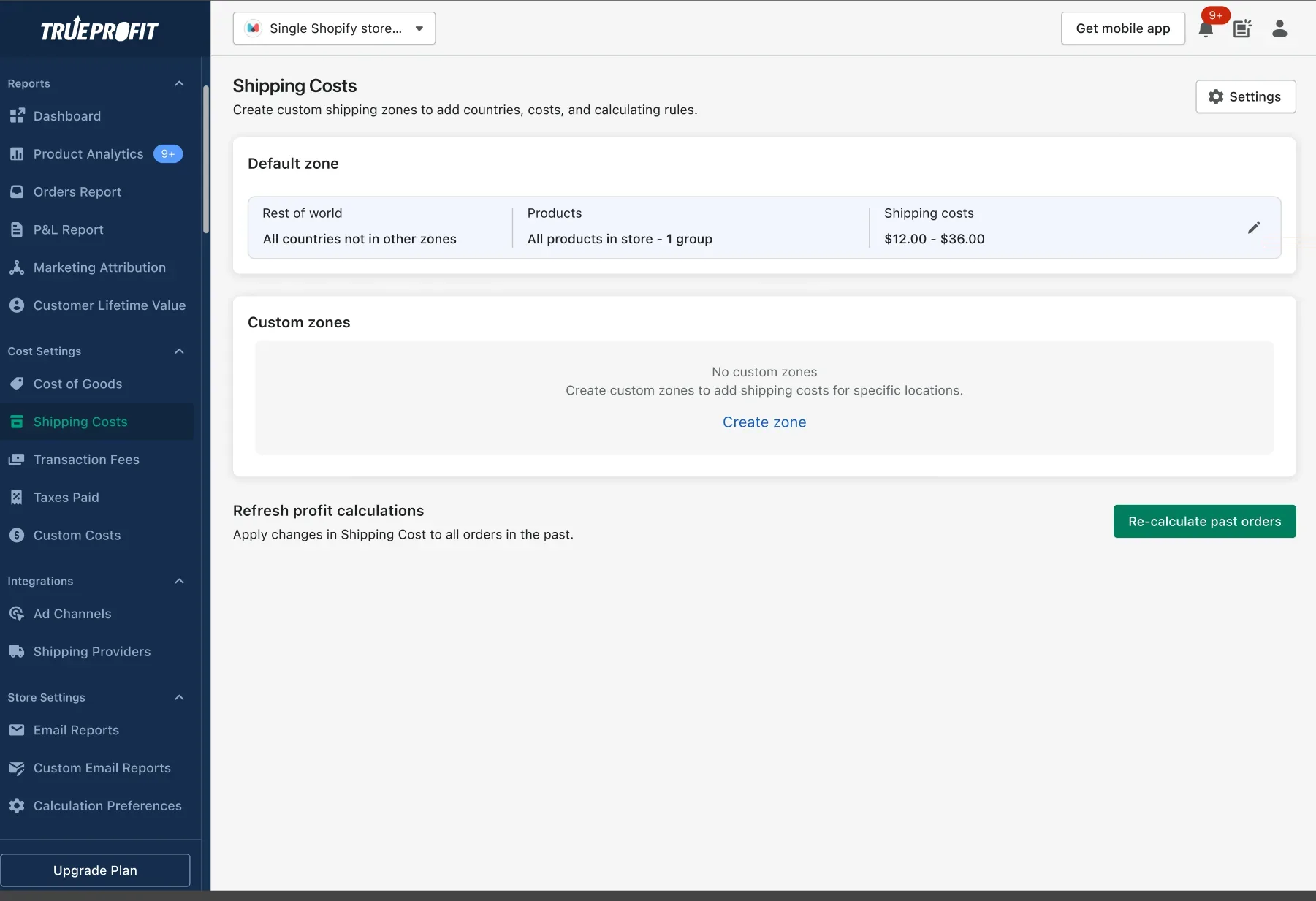This screenshot has height=901, width=1316.
Task: Collapse the Store Settings section chevron
Action: pos(179,697)
